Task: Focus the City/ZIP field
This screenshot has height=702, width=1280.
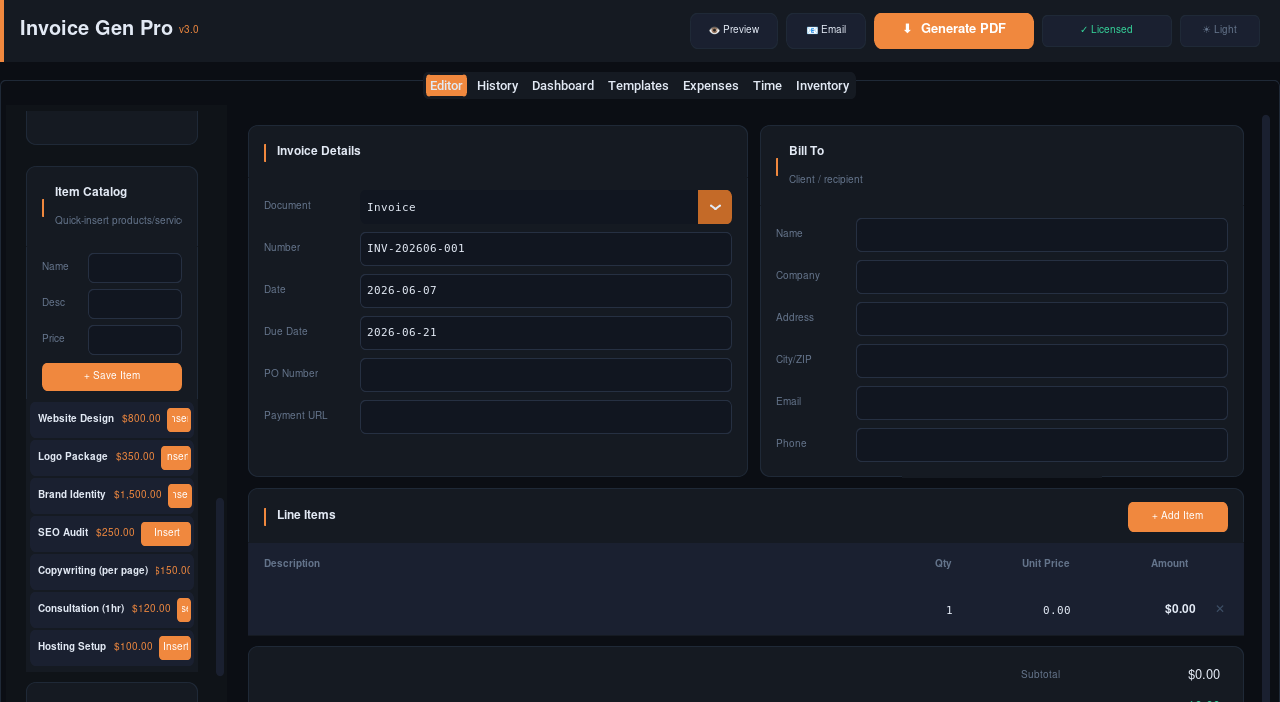Action: (1042, 361)
